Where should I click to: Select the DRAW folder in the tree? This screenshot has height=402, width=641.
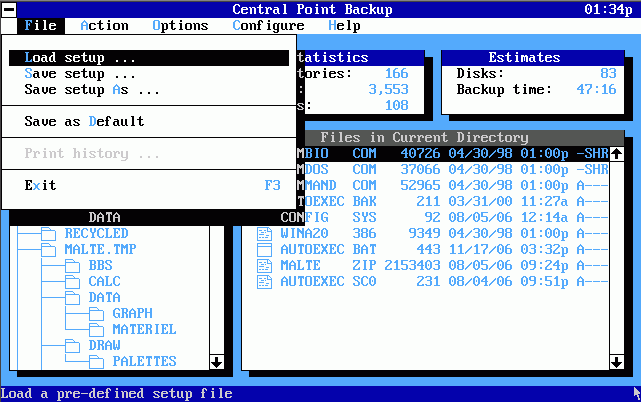(x=104, y=345)
